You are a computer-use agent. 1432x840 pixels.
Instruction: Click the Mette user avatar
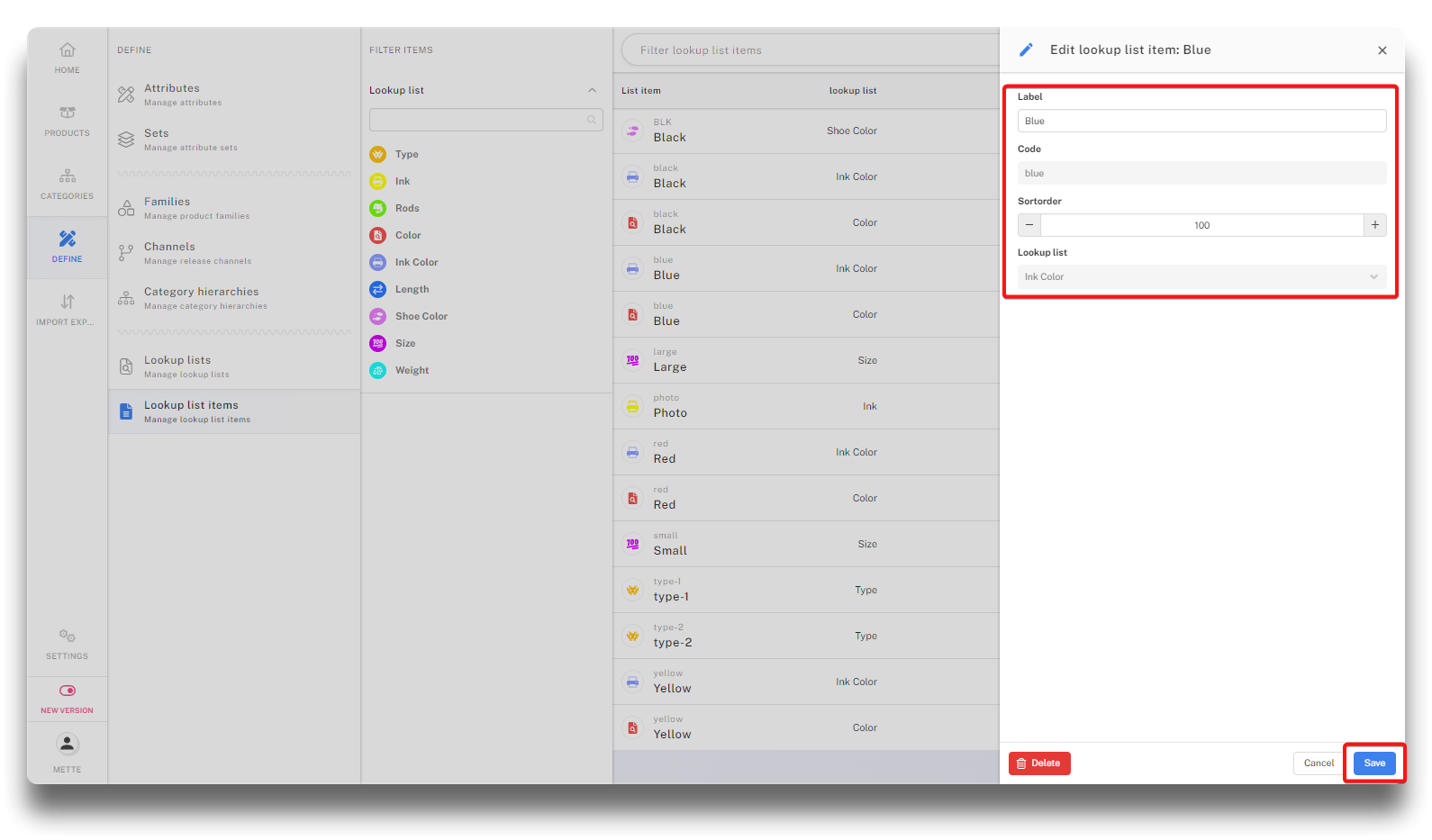coord(68,744)
